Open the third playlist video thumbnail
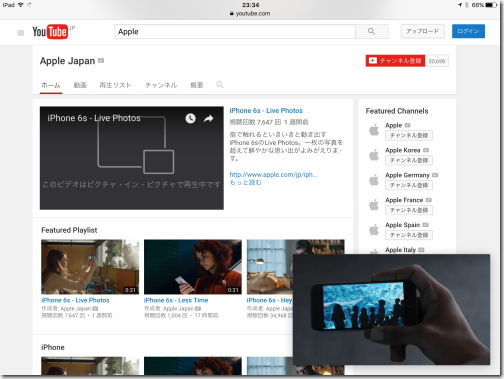This screenshot has height=379, width=504. [270, 267]
